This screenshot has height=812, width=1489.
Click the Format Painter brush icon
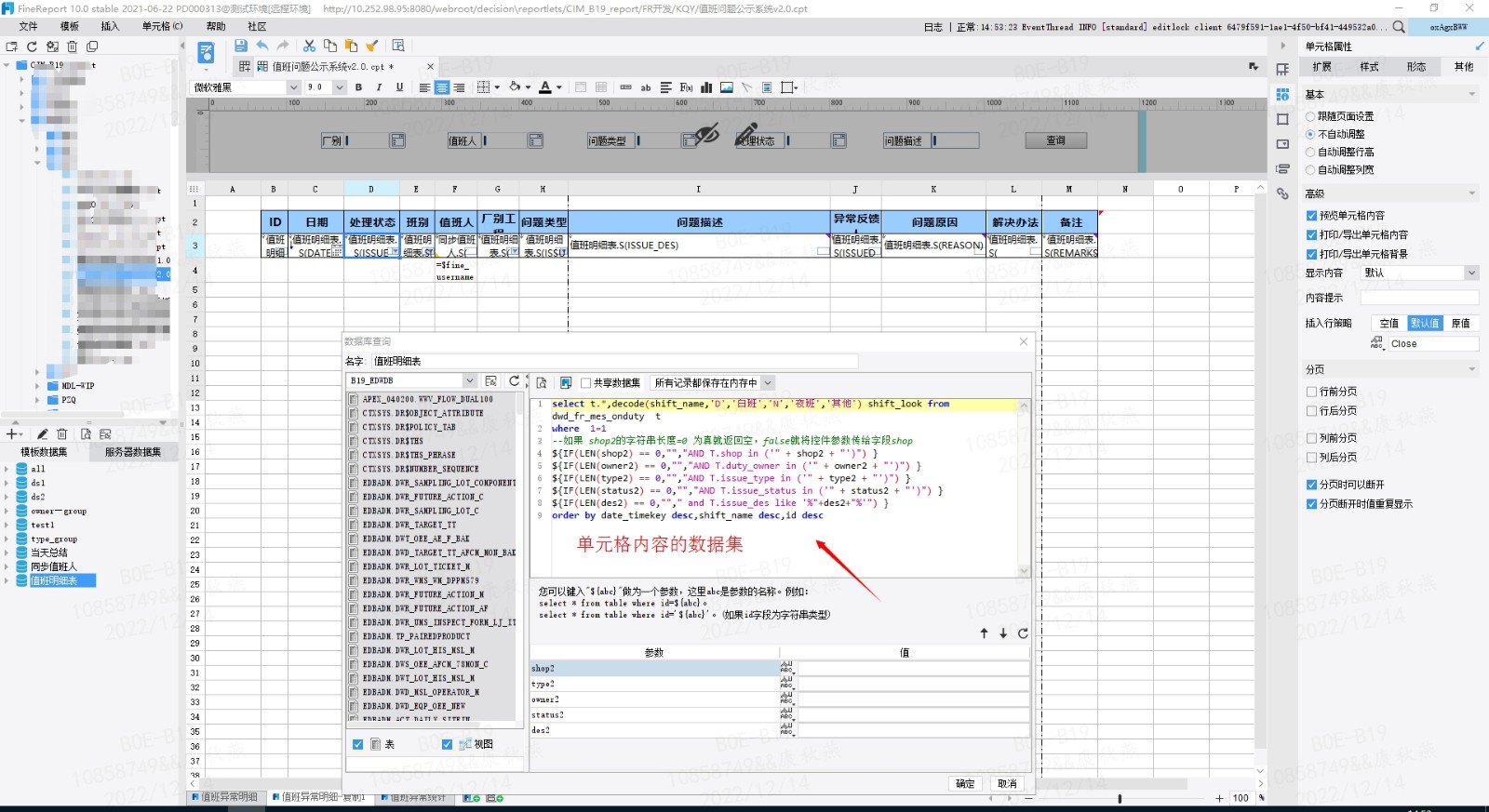[371, 46]
